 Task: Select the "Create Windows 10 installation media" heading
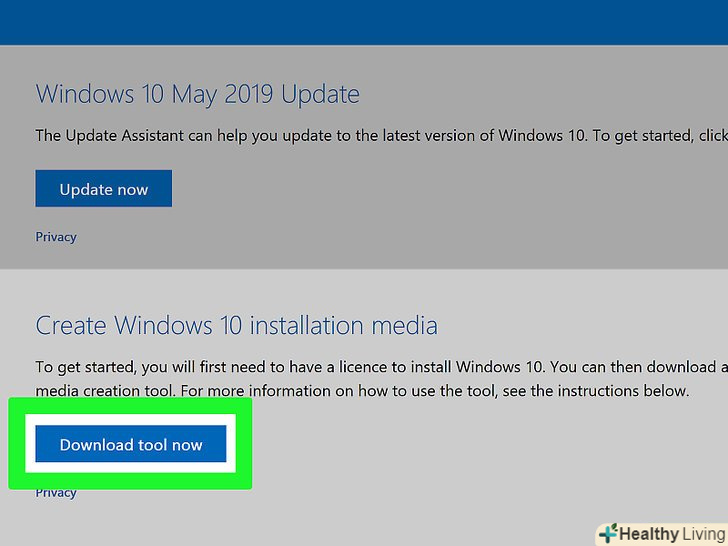point(236,325)
